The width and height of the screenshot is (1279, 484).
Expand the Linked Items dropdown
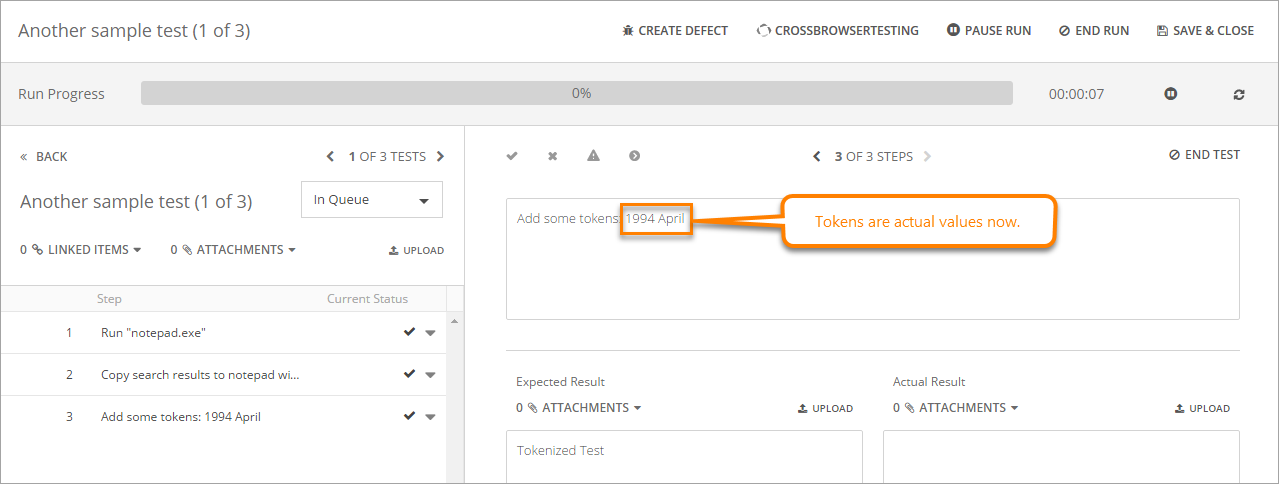[x=81, y=250]
